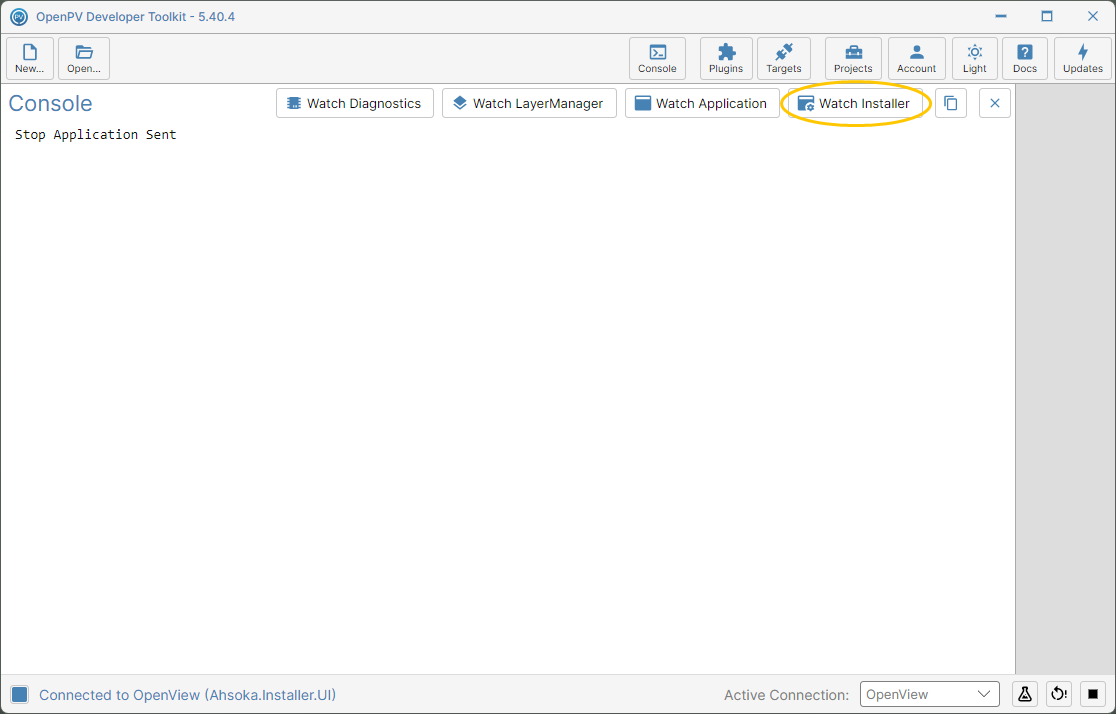Stop application with black square button
The image size is (1116, 714).
pyautogui.click(x=1093, y=694)
